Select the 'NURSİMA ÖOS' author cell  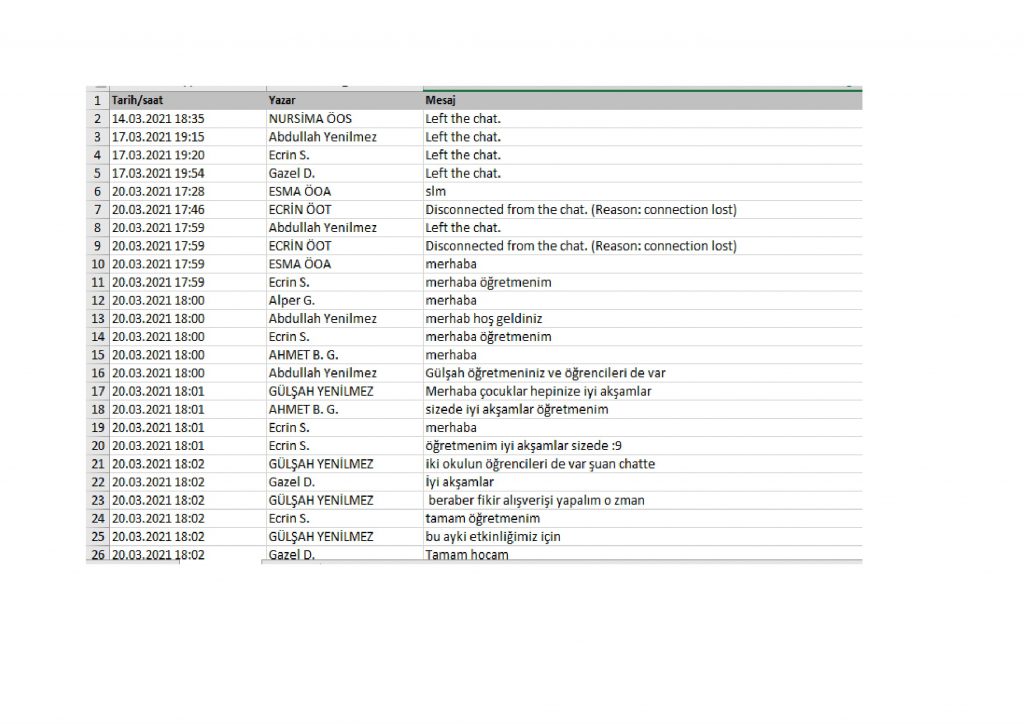tap(310, 119)
